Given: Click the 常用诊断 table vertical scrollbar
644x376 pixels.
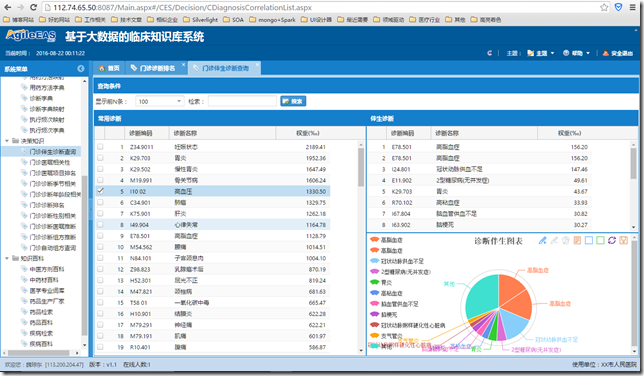Looking at the screenshot, I should pos(361,248).
